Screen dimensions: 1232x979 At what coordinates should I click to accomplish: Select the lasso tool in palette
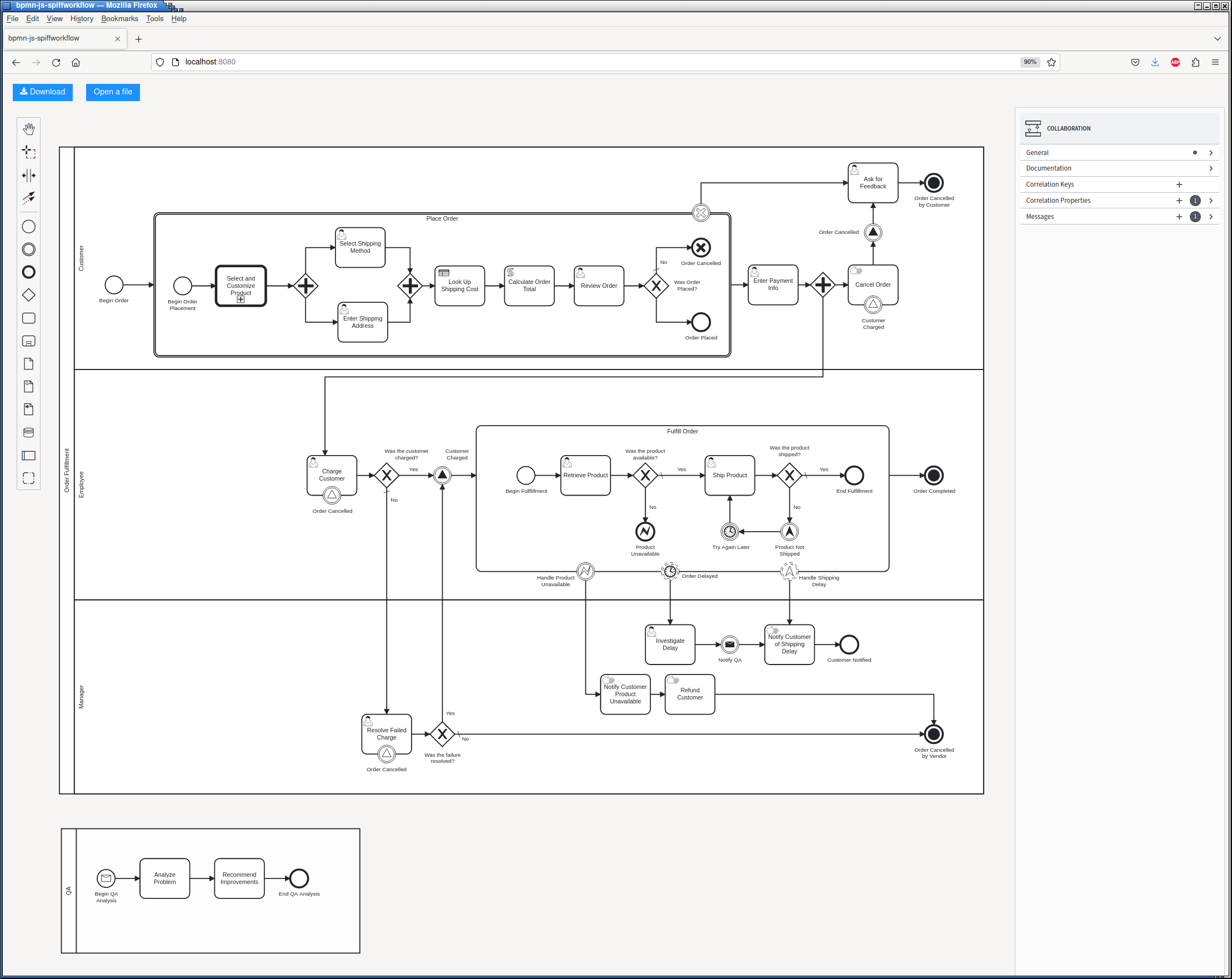[28, 152]
